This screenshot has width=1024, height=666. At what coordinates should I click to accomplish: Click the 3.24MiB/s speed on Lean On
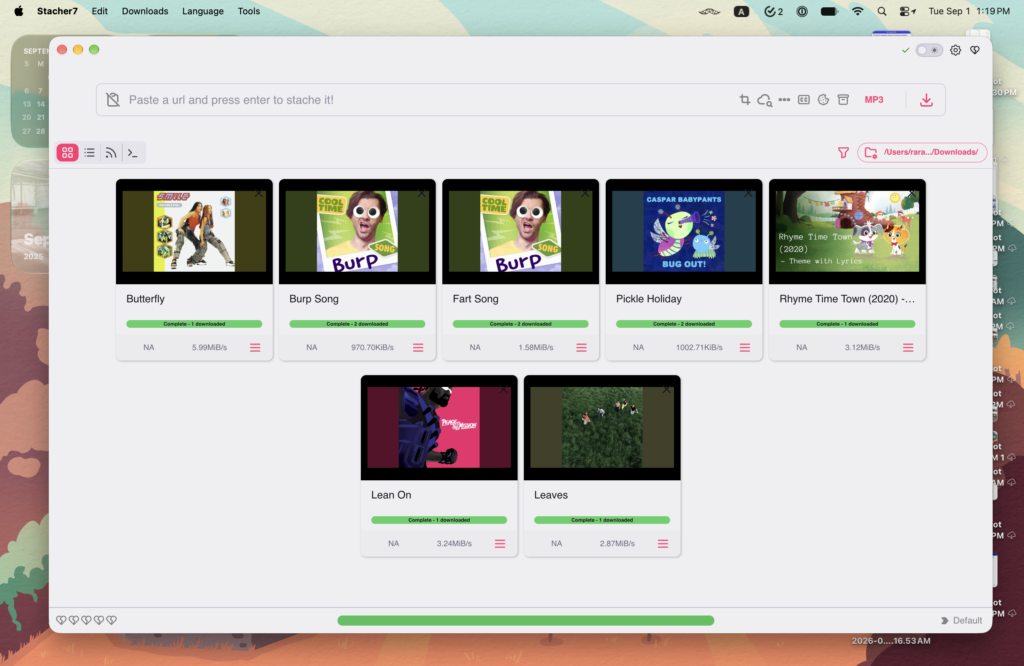pos(454,543)
